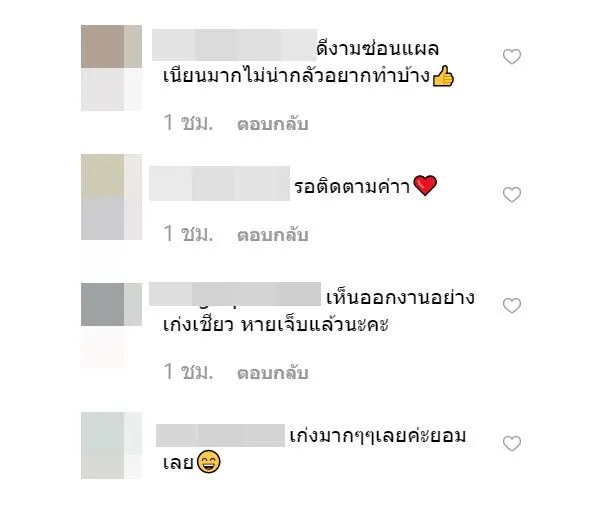Like the comment ending with thumbs-up emoji

tap(512, 57)
